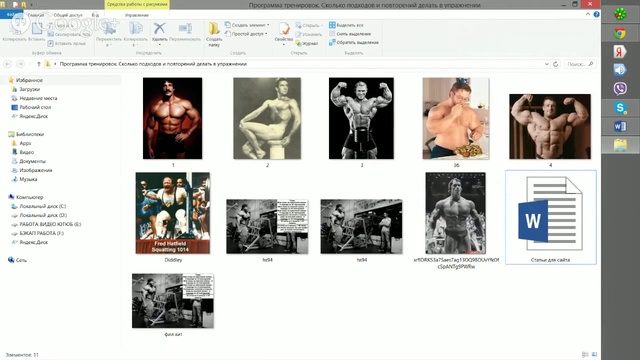
Task: Switch to details view in status bar
Action: point(585,355)
